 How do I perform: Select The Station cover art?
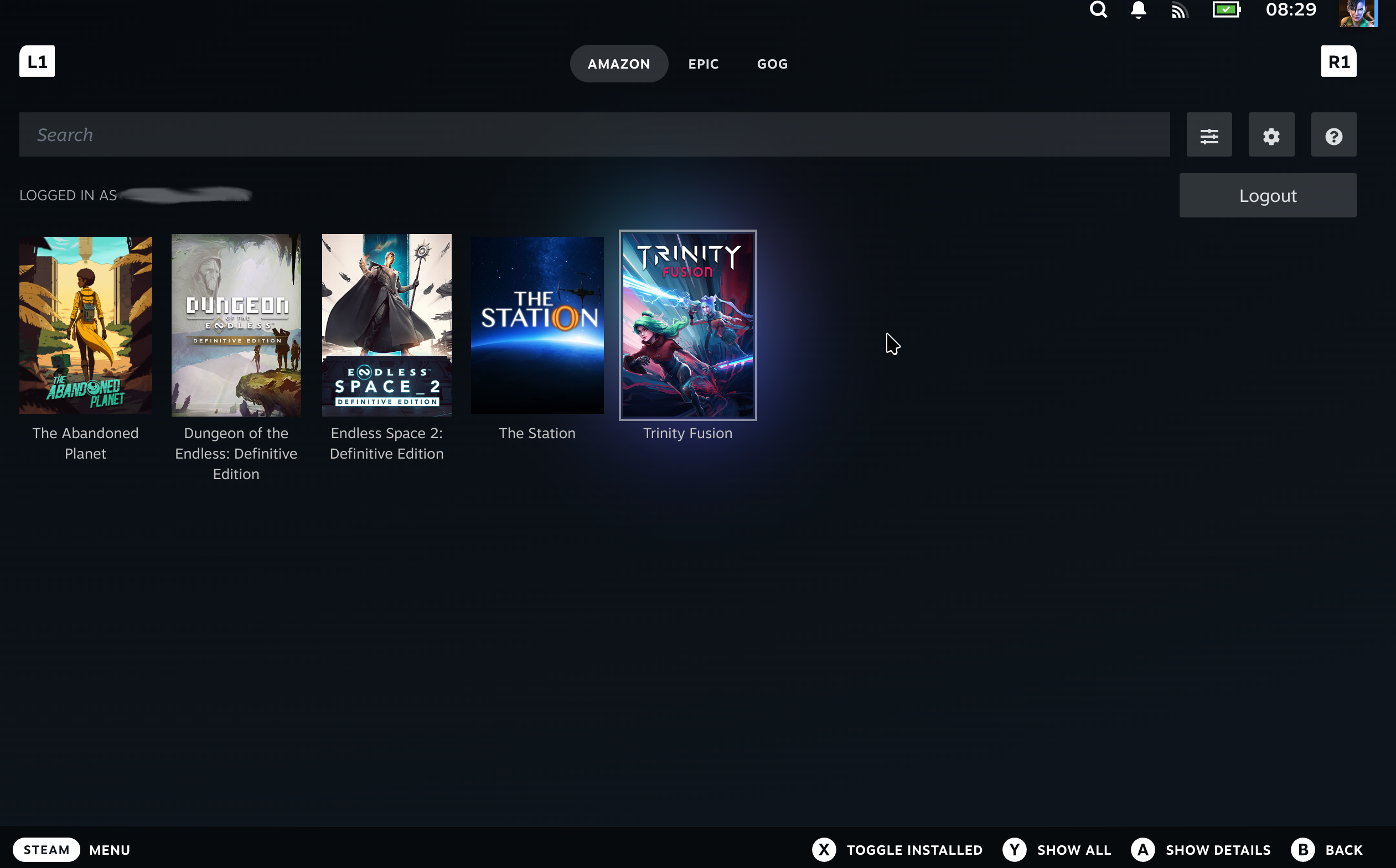coord(537,325)
